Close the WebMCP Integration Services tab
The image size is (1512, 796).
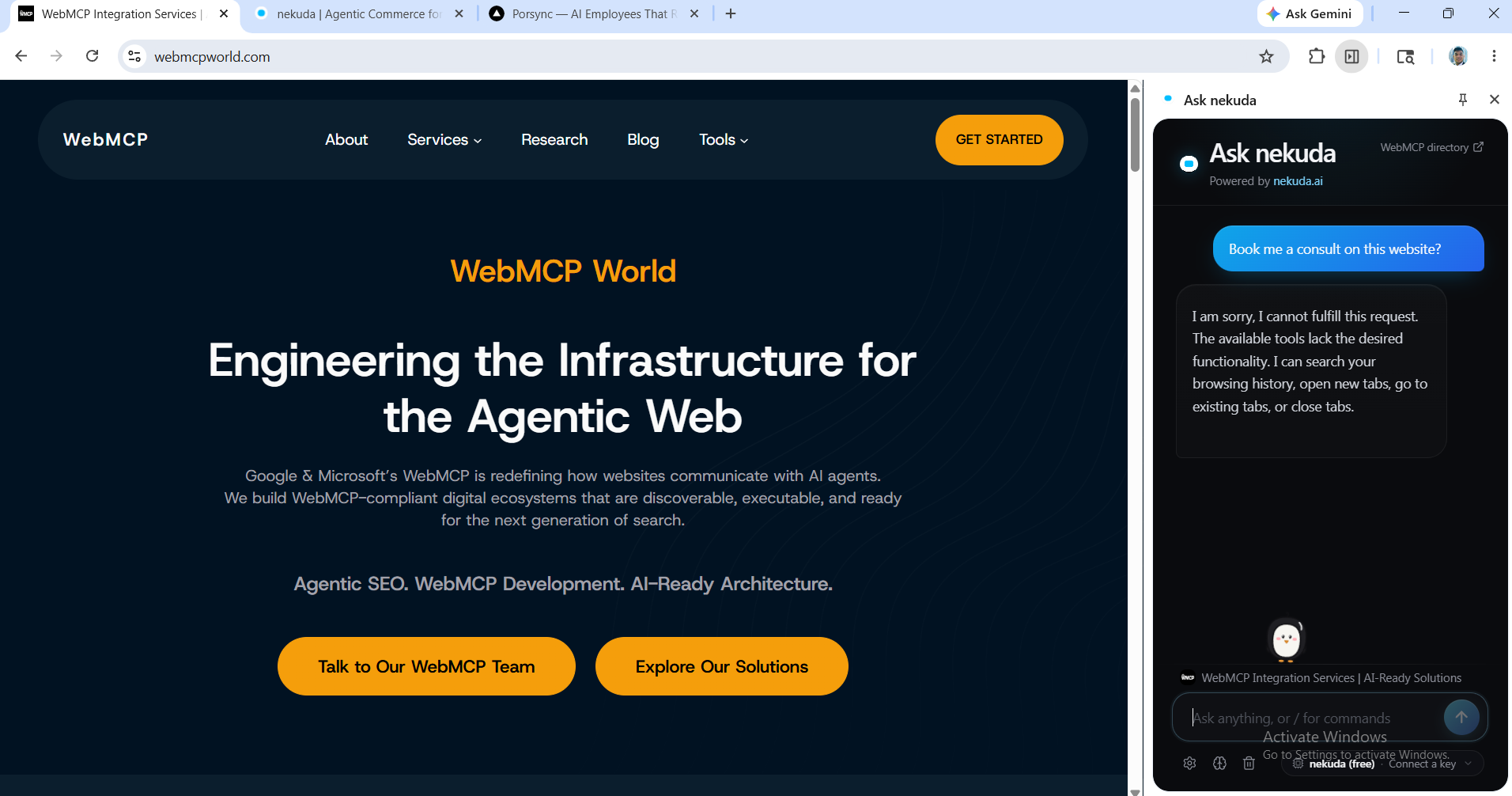pos(224,13)
